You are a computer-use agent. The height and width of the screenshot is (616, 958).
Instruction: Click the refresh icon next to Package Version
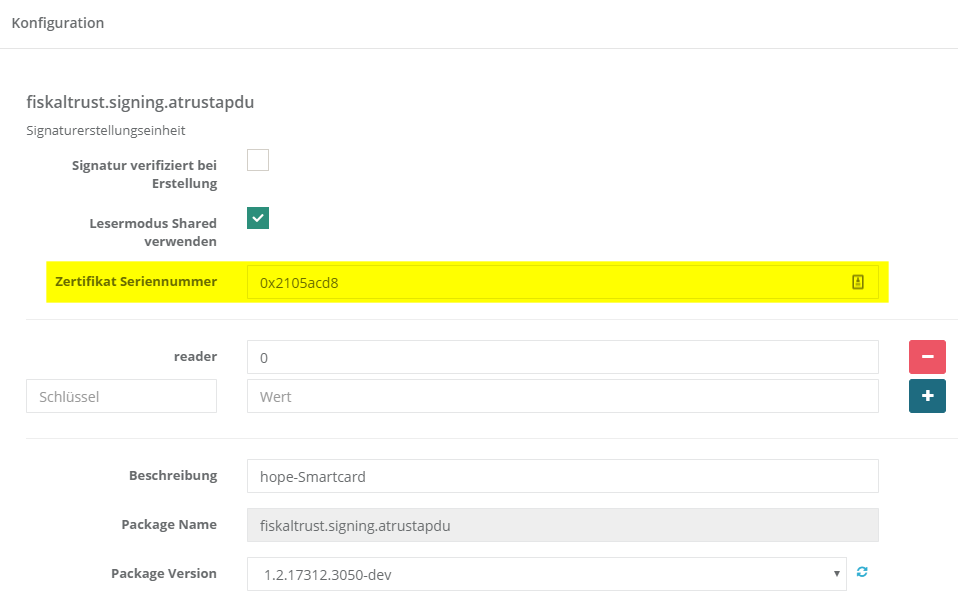point(862,572)
